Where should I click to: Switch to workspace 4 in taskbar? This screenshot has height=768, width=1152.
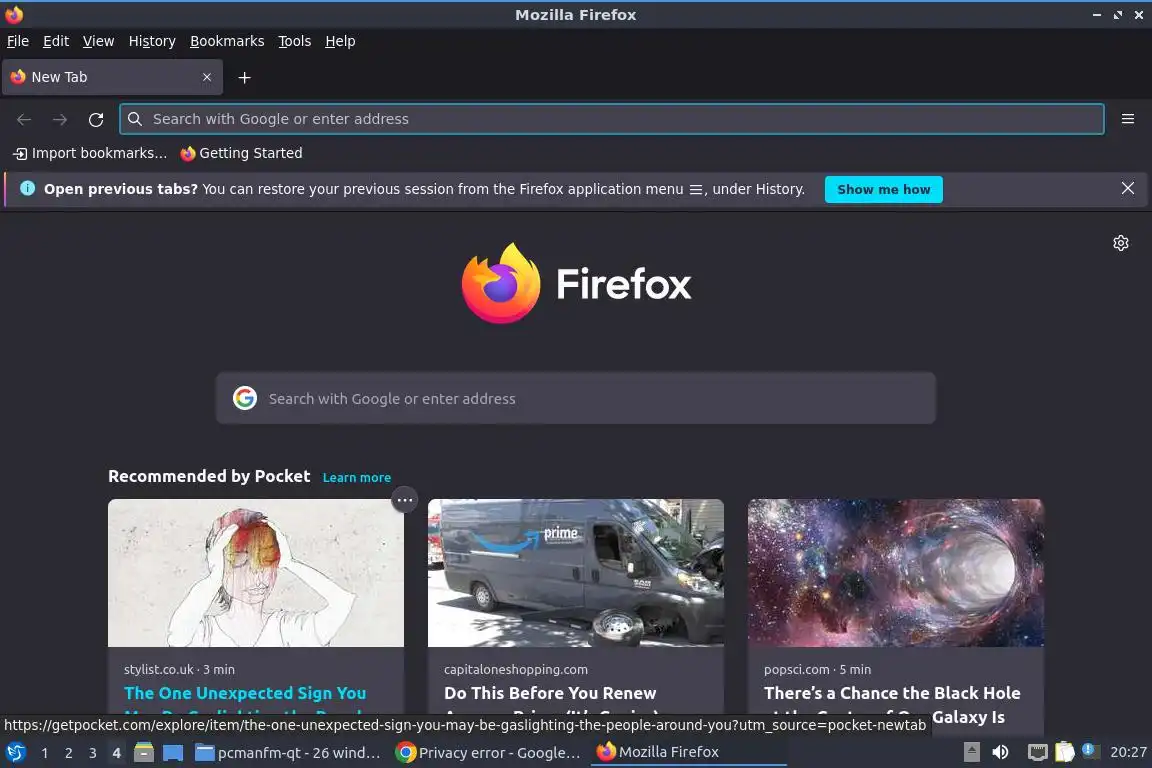point(116,753)
